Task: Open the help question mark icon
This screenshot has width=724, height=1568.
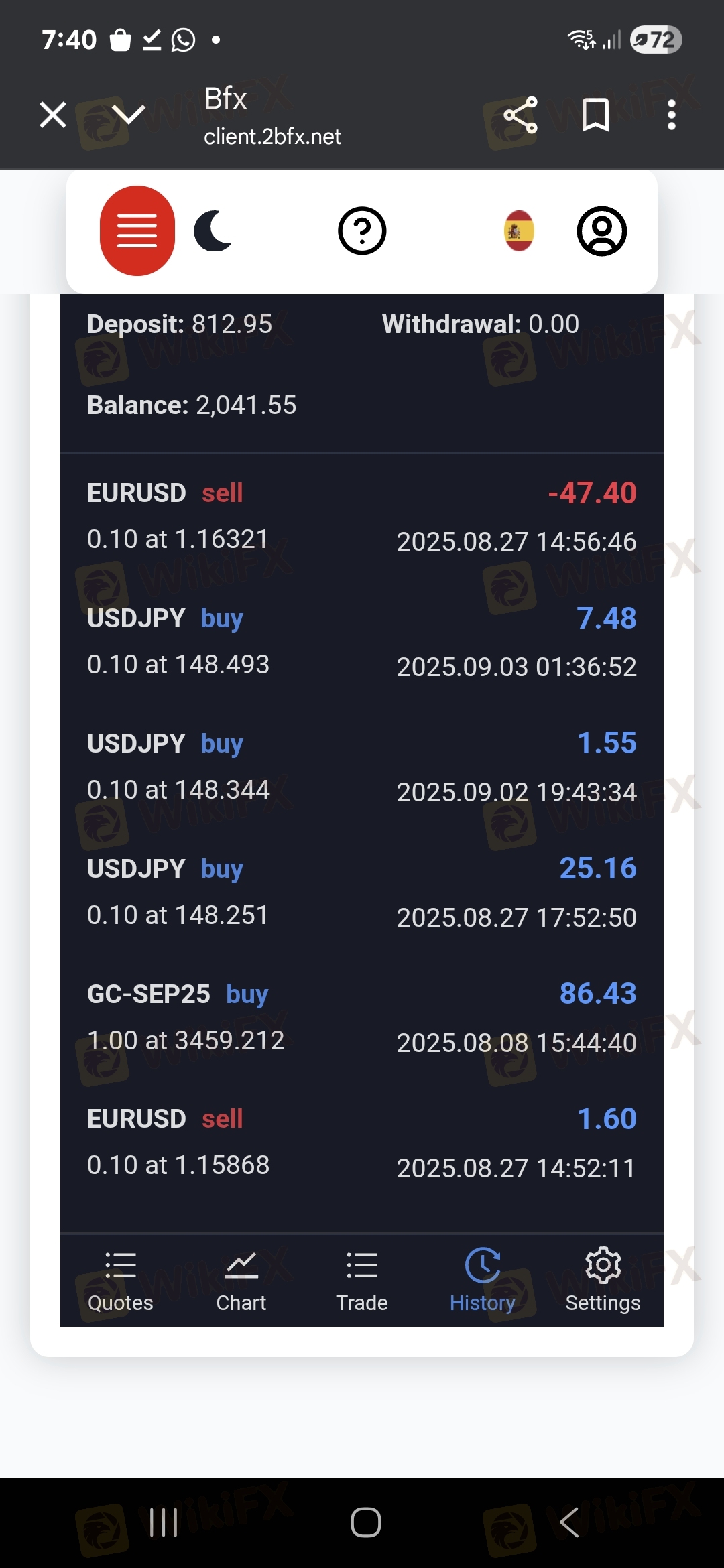Action: point(362,231)
